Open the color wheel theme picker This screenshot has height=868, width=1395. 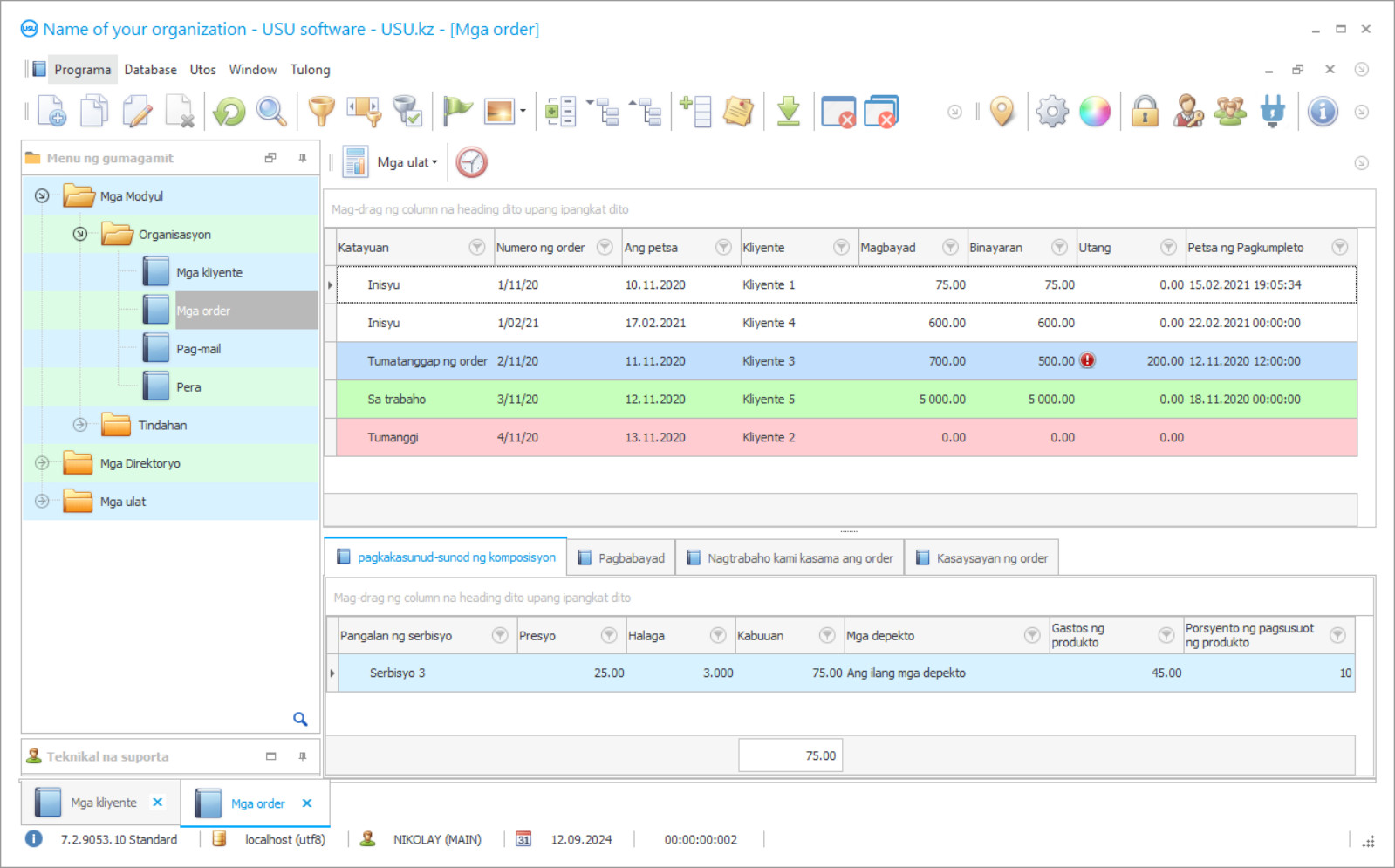1095,112
